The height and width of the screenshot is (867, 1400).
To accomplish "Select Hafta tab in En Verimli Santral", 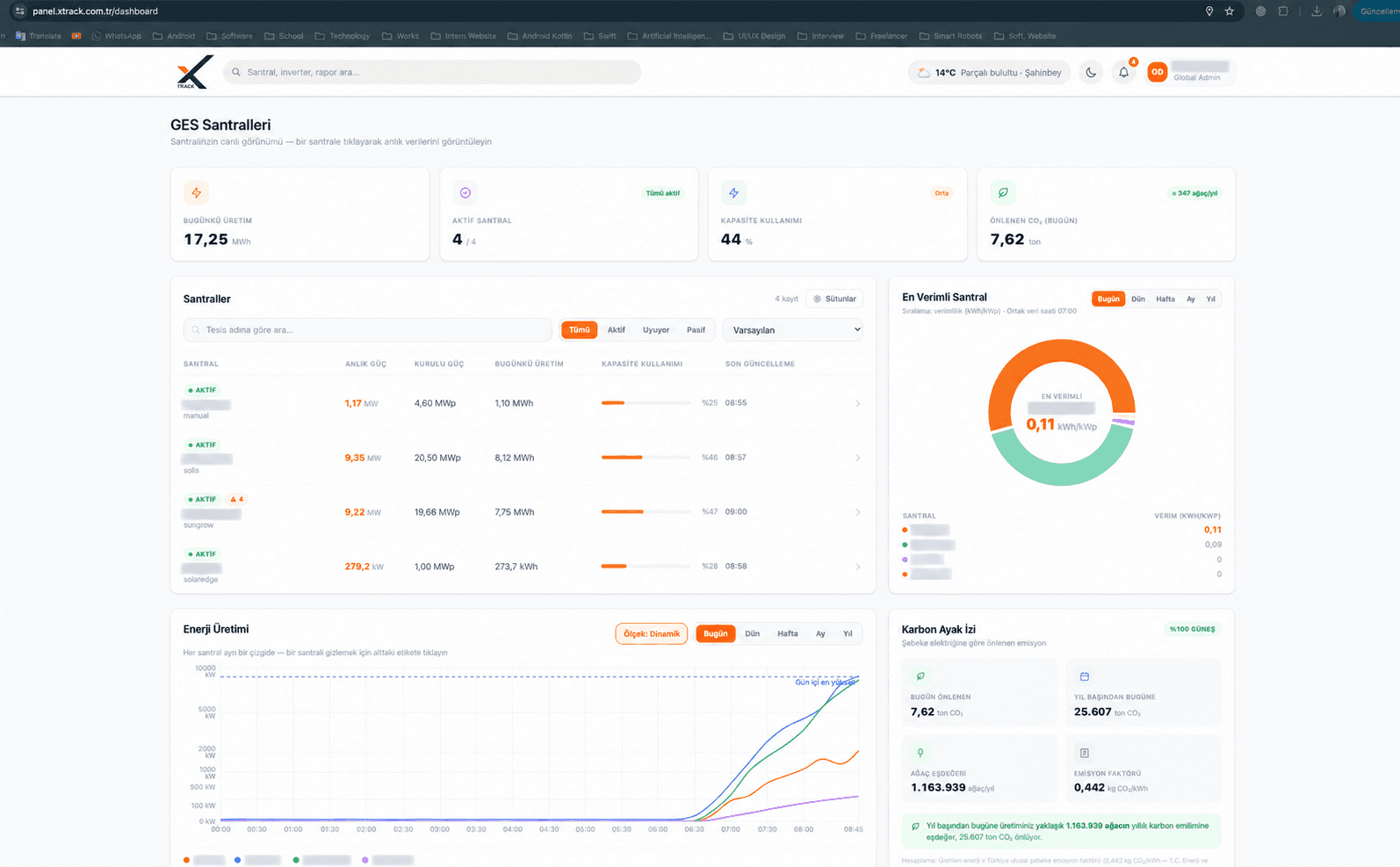I will [1165, 299].
